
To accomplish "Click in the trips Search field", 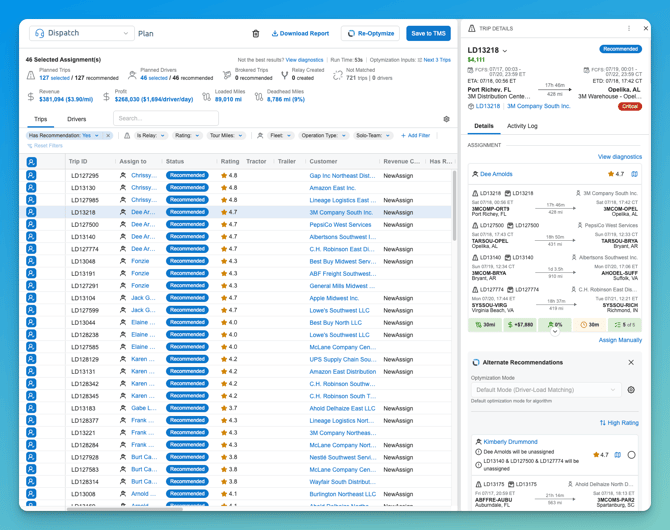I will (166, 118).
